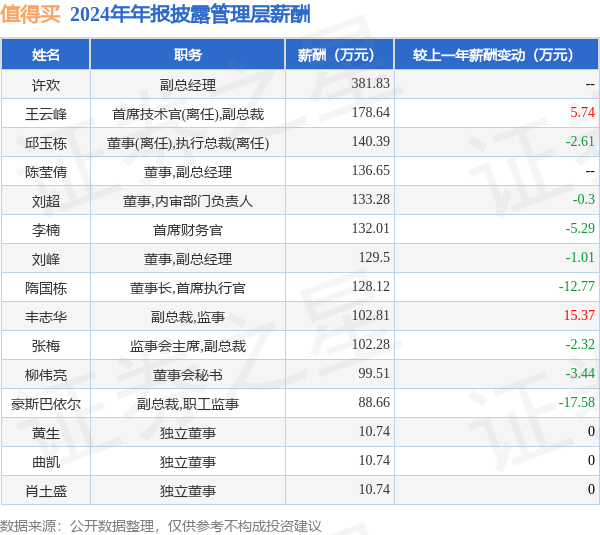Click 独立董事 in 曲凯's row
Image resolution: width=600 pixels, height=535 pixels.
[188, 462]
